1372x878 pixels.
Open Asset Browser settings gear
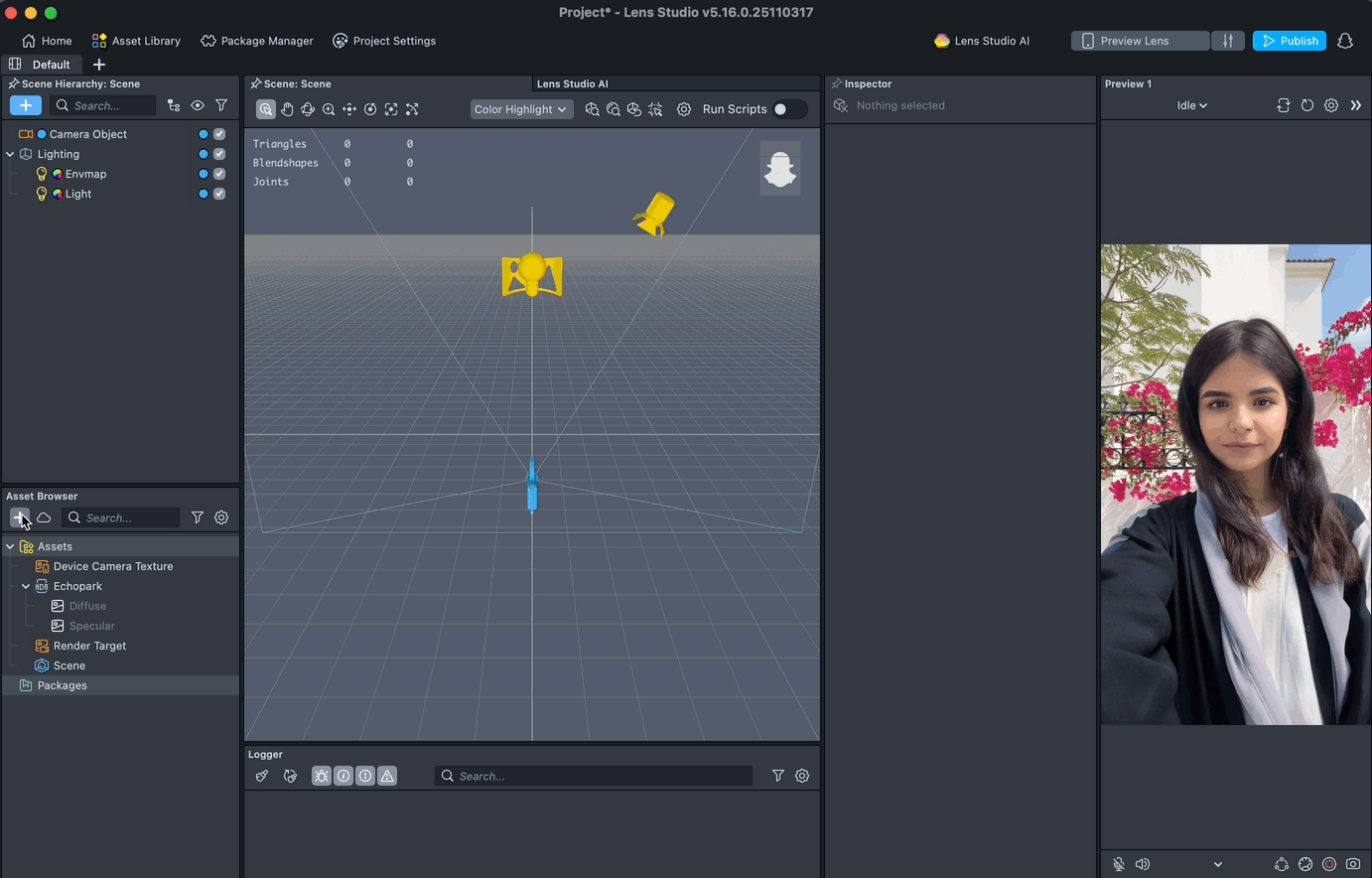point(221,517)
